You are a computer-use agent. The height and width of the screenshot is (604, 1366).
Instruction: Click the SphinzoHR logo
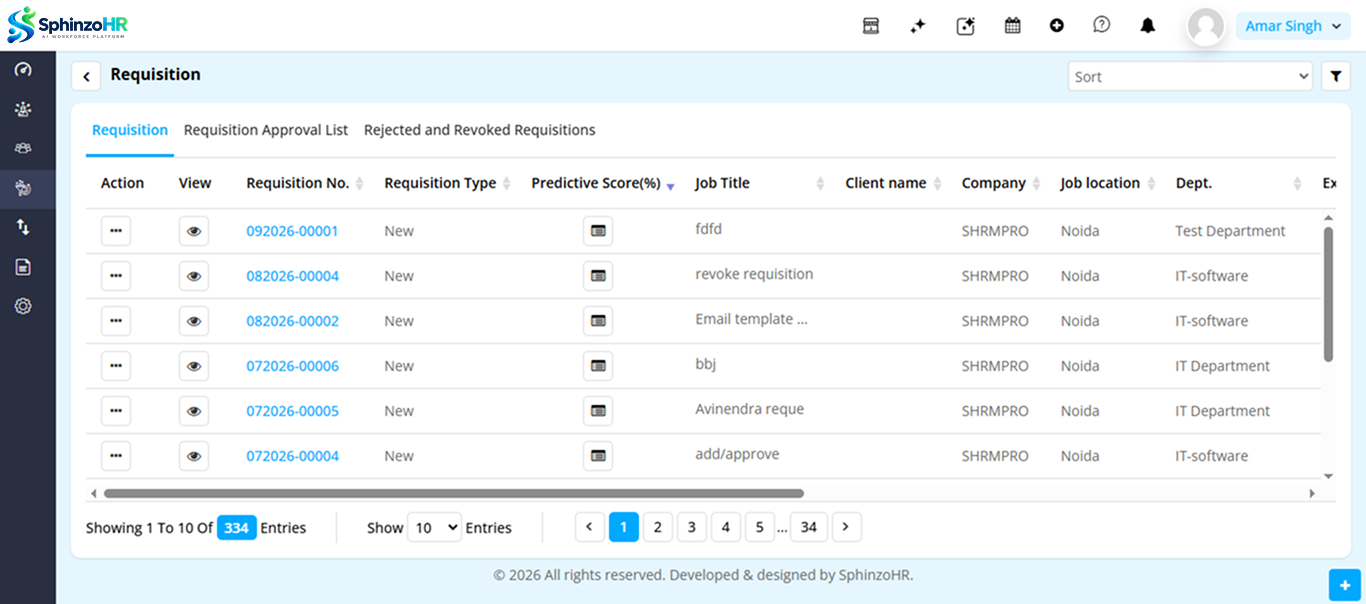click(x=68, y=25)
